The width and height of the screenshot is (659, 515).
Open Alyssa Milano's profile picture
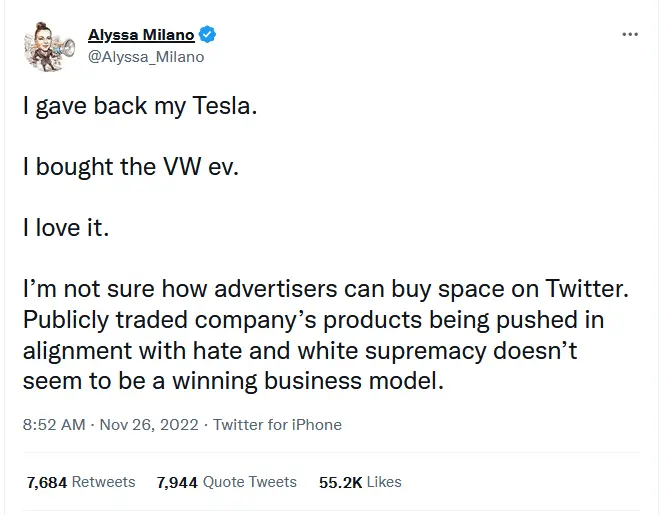point(47,46)
